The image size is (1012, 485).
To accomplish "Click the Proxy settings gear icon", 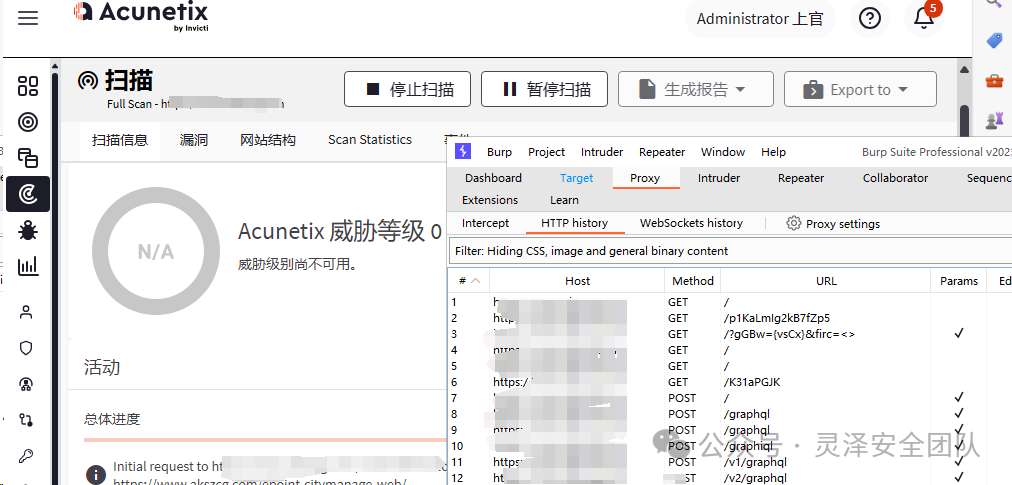I will [x=793, y=223].
